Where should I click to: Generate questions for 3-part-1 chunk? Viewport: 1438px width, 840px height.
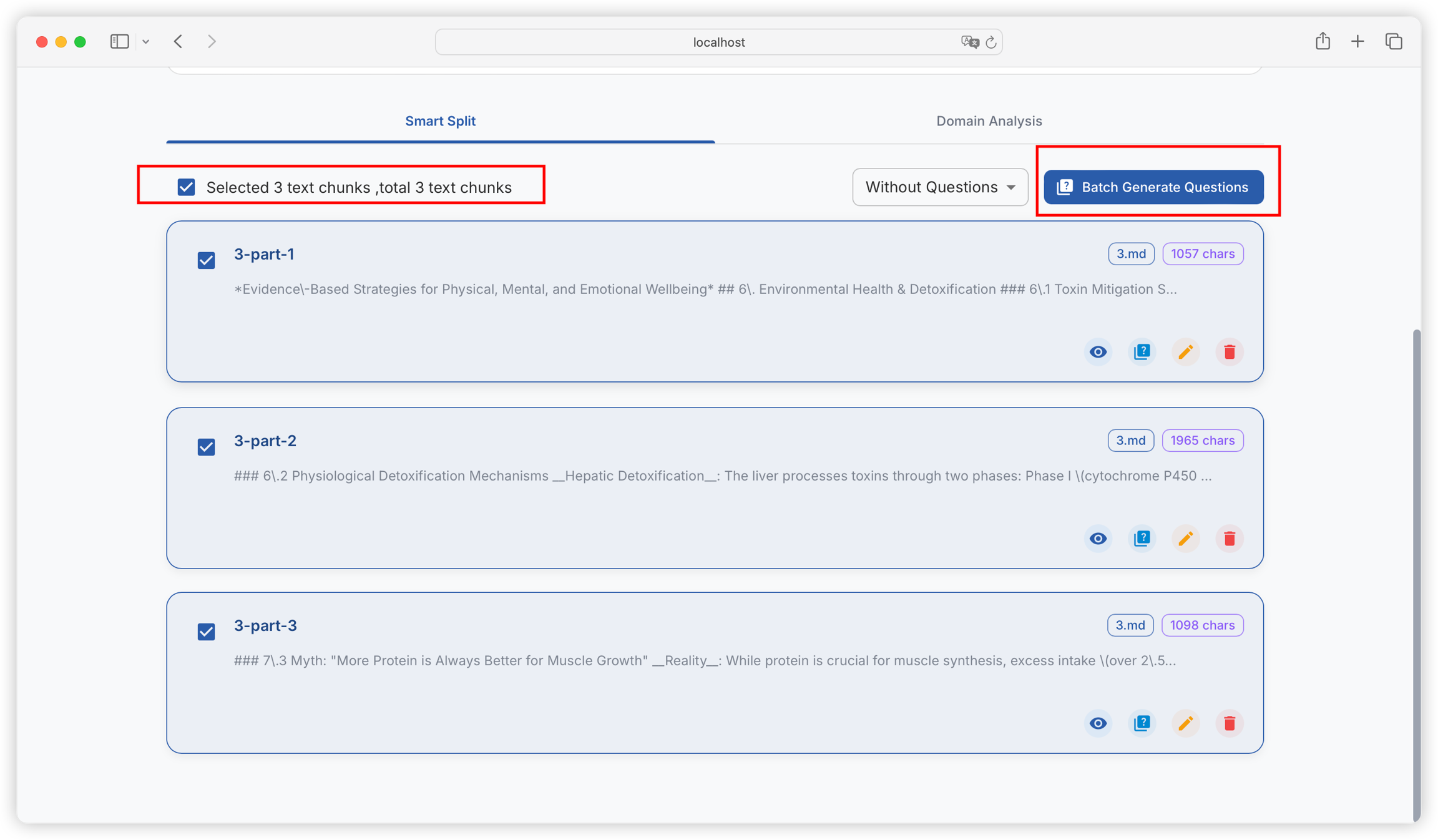[x=1142, y=352]
